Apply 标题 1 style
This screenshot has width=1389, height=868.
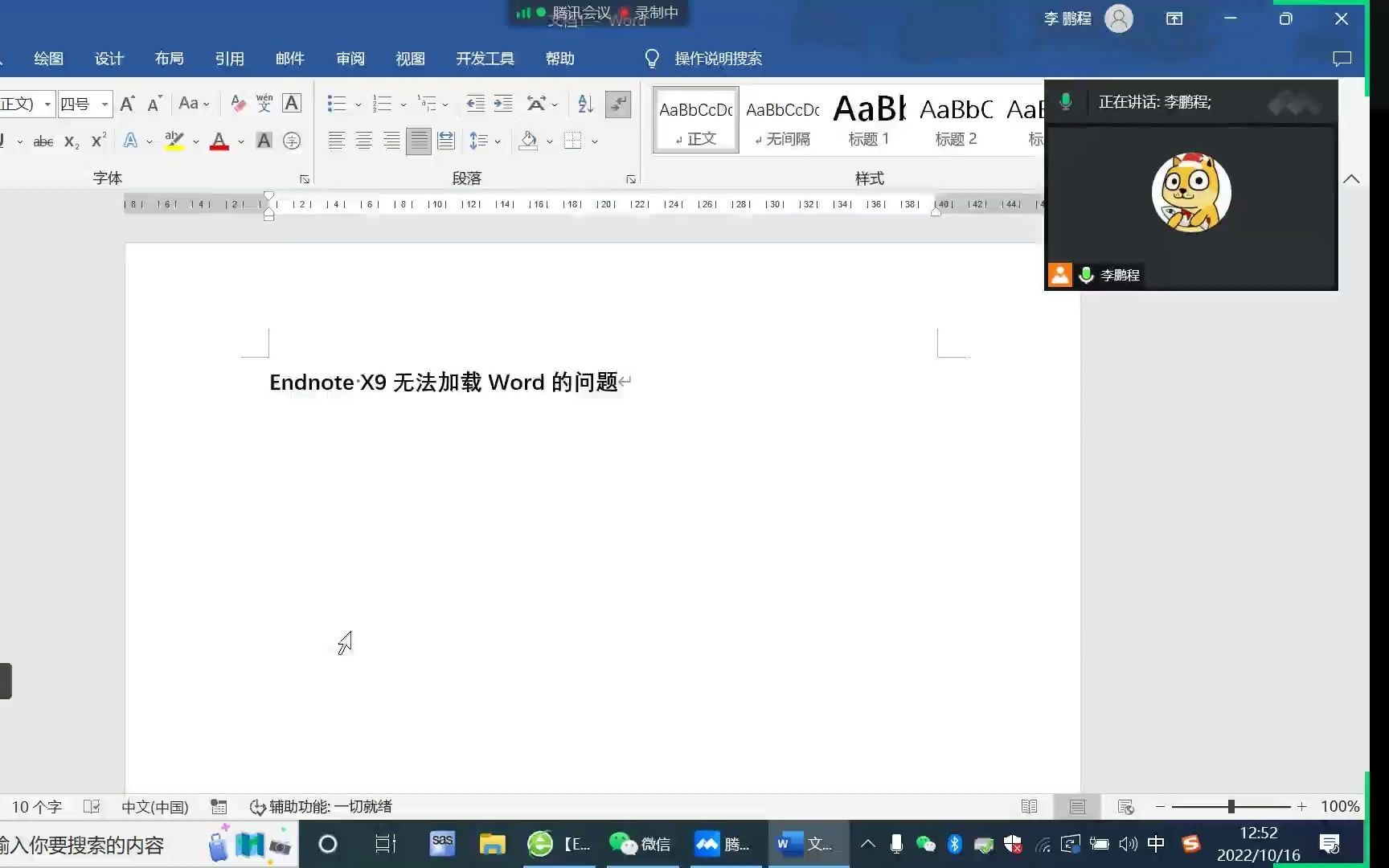[869, 121]
